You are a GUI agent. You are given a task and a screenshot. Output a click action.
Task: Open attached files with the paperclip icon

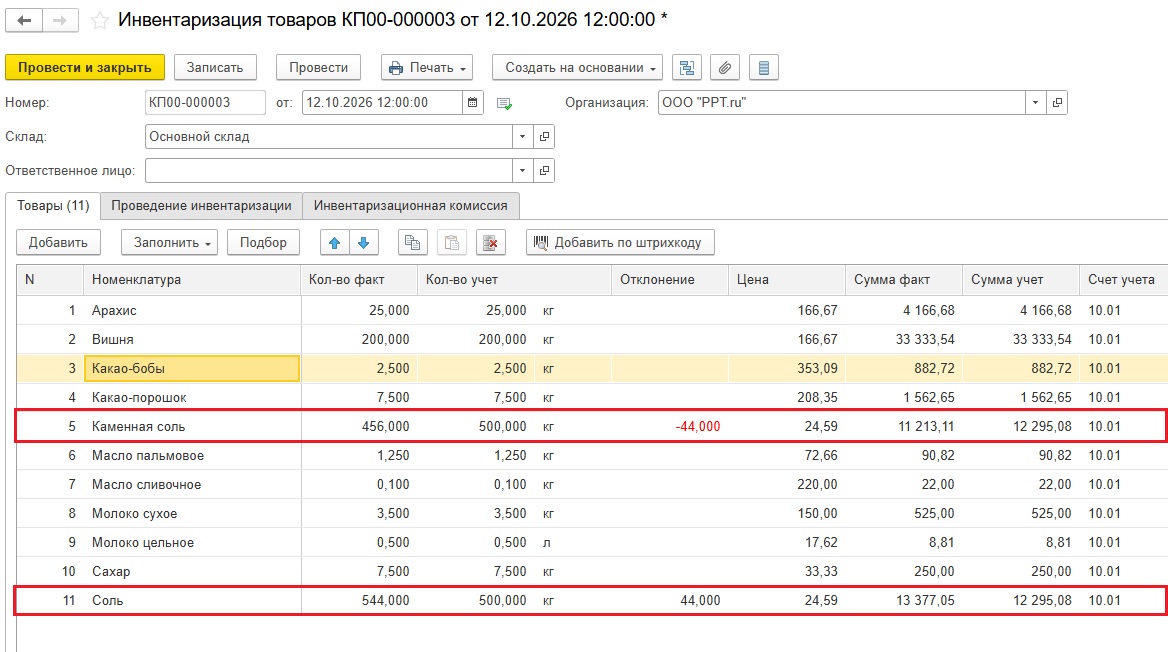(x=725, y=68)
